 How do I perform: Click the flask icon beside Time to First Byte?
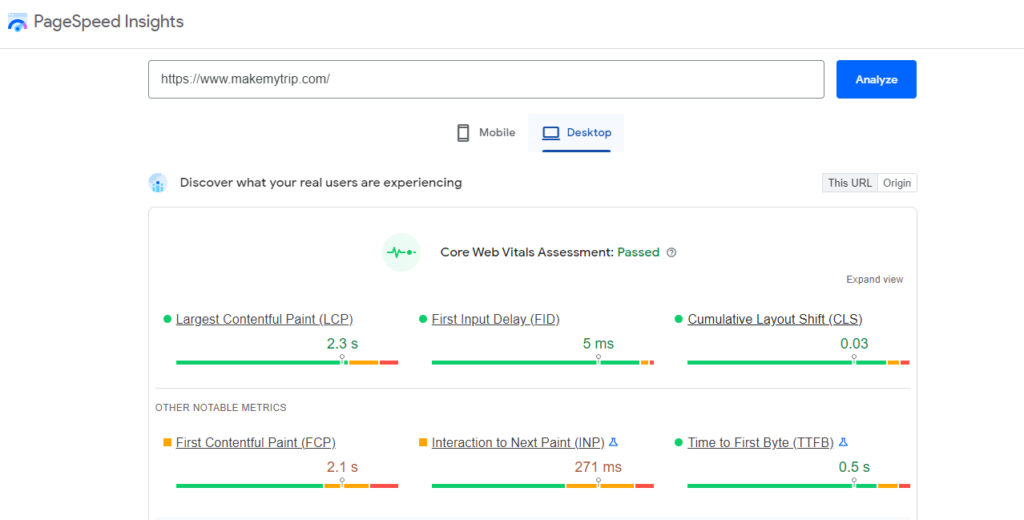pyautogui.click(x=843, y=442)
